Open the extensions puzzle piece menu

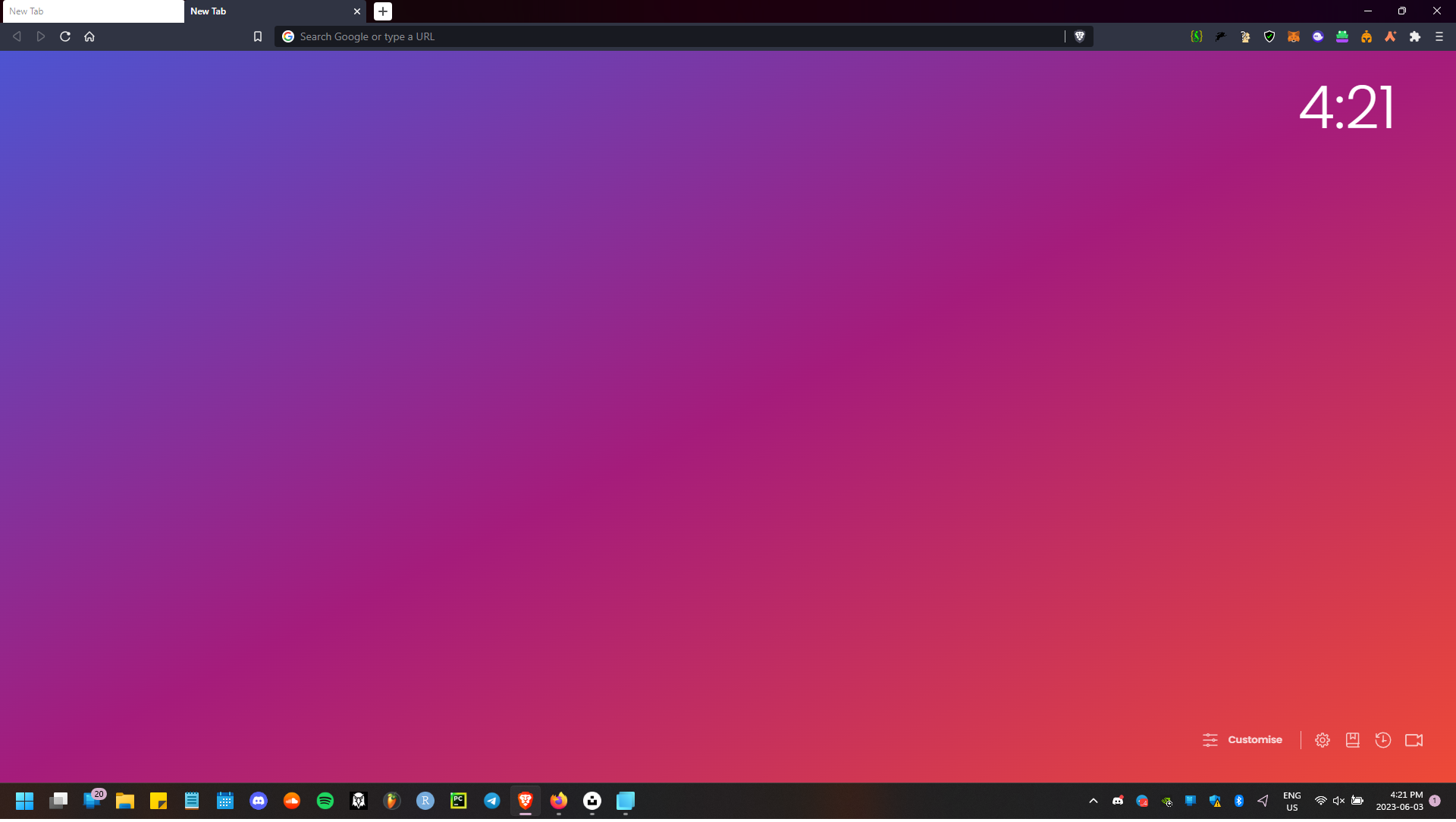[1414, 36]
